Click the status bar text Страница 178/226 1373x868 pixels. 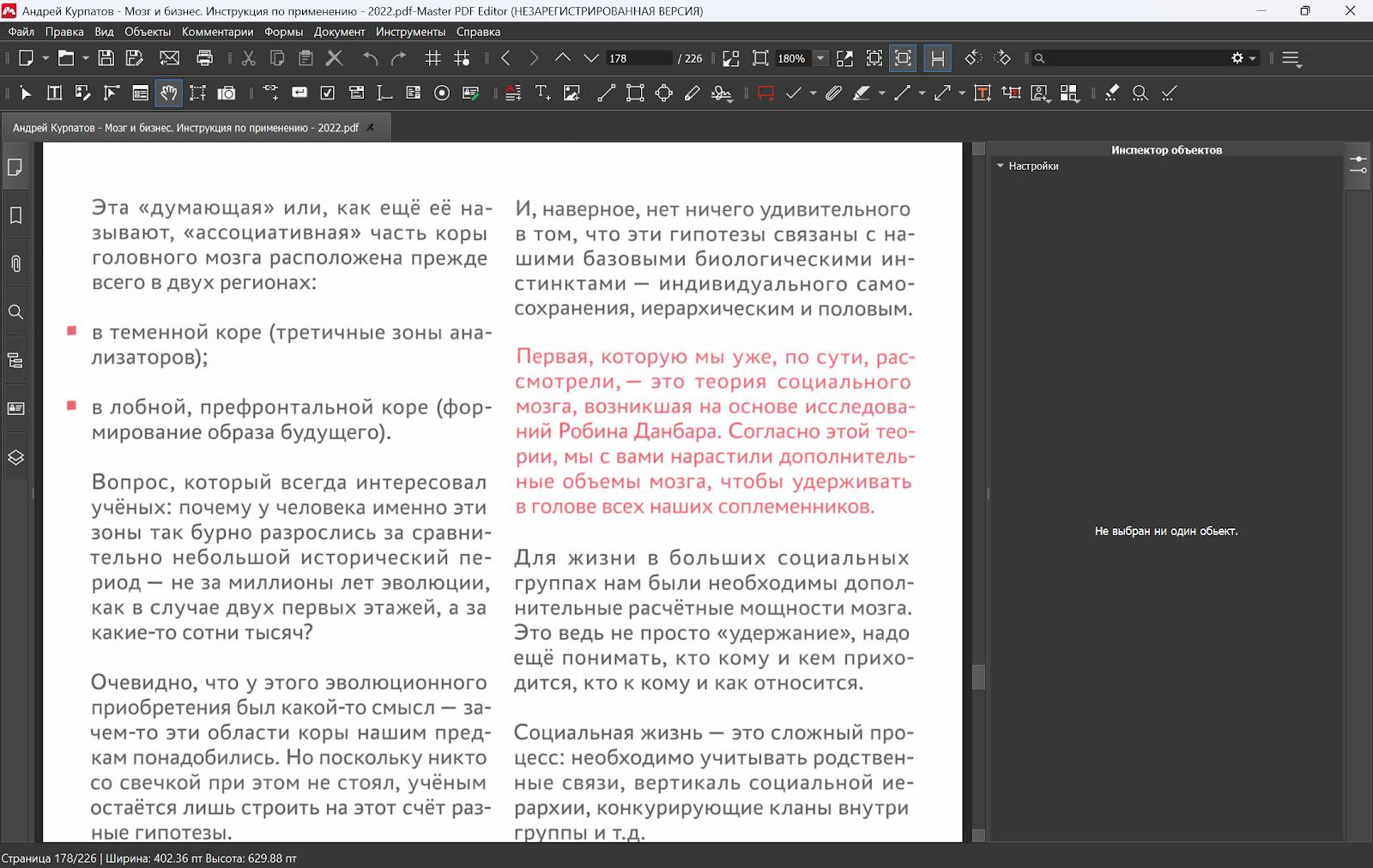pos(49,858)
